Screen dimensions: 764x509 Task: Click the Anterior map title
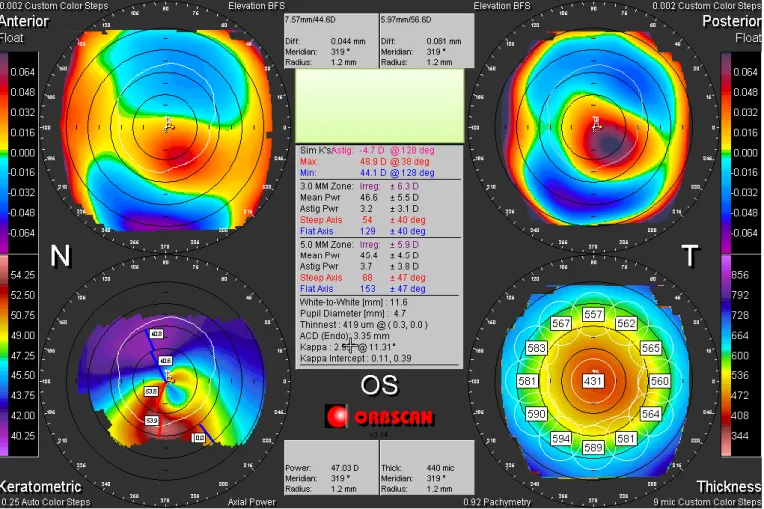coord(24,21)
